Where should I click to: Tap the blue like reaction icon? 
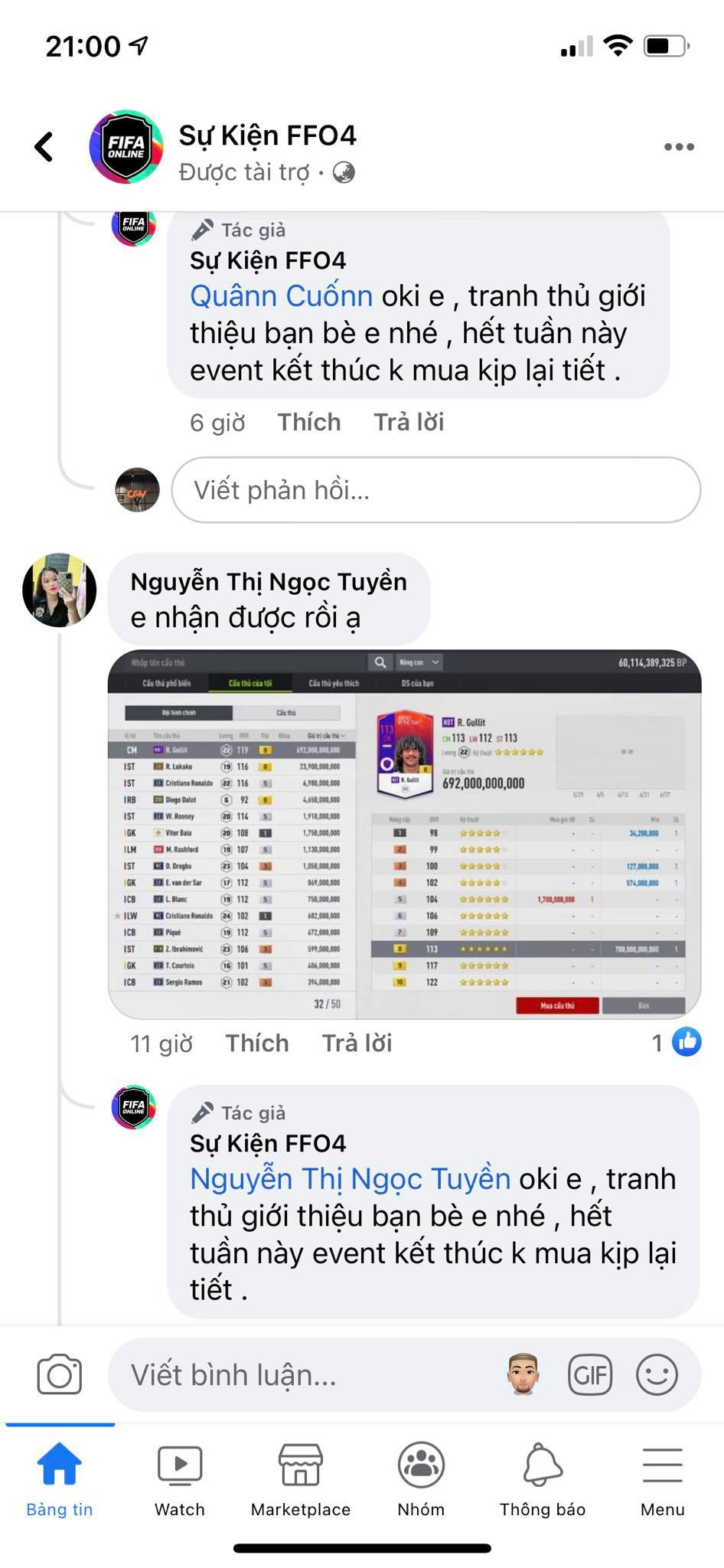pyautogui.click(x=686, y=1042)
